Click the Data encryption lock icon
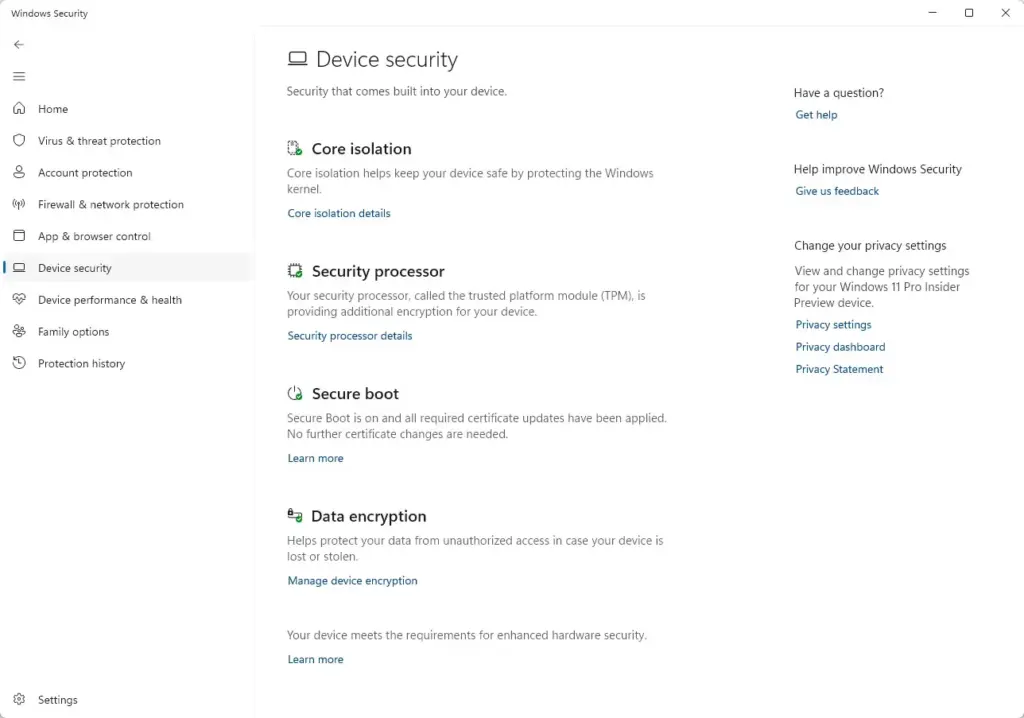The height and width of the screenshot is (718, 1024). 295,515
